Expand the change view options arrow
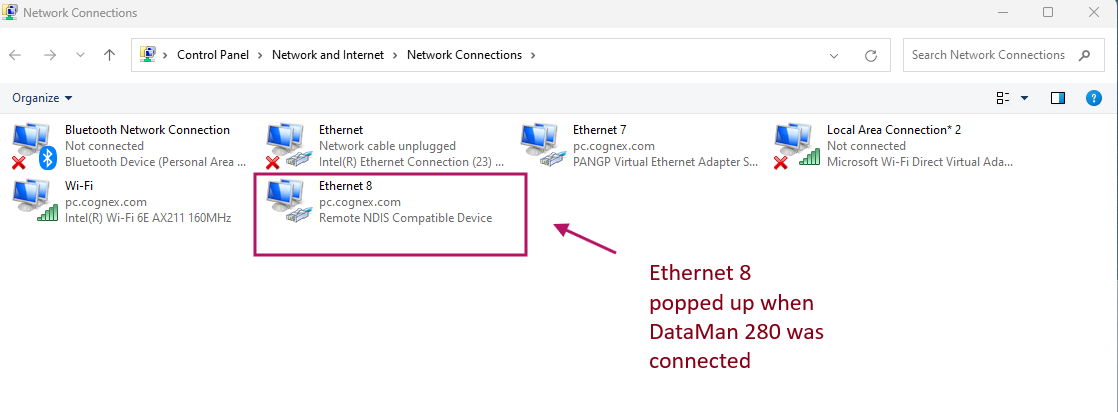Viewport: 1118px width, 412px height. click(x=1025, y=98)
